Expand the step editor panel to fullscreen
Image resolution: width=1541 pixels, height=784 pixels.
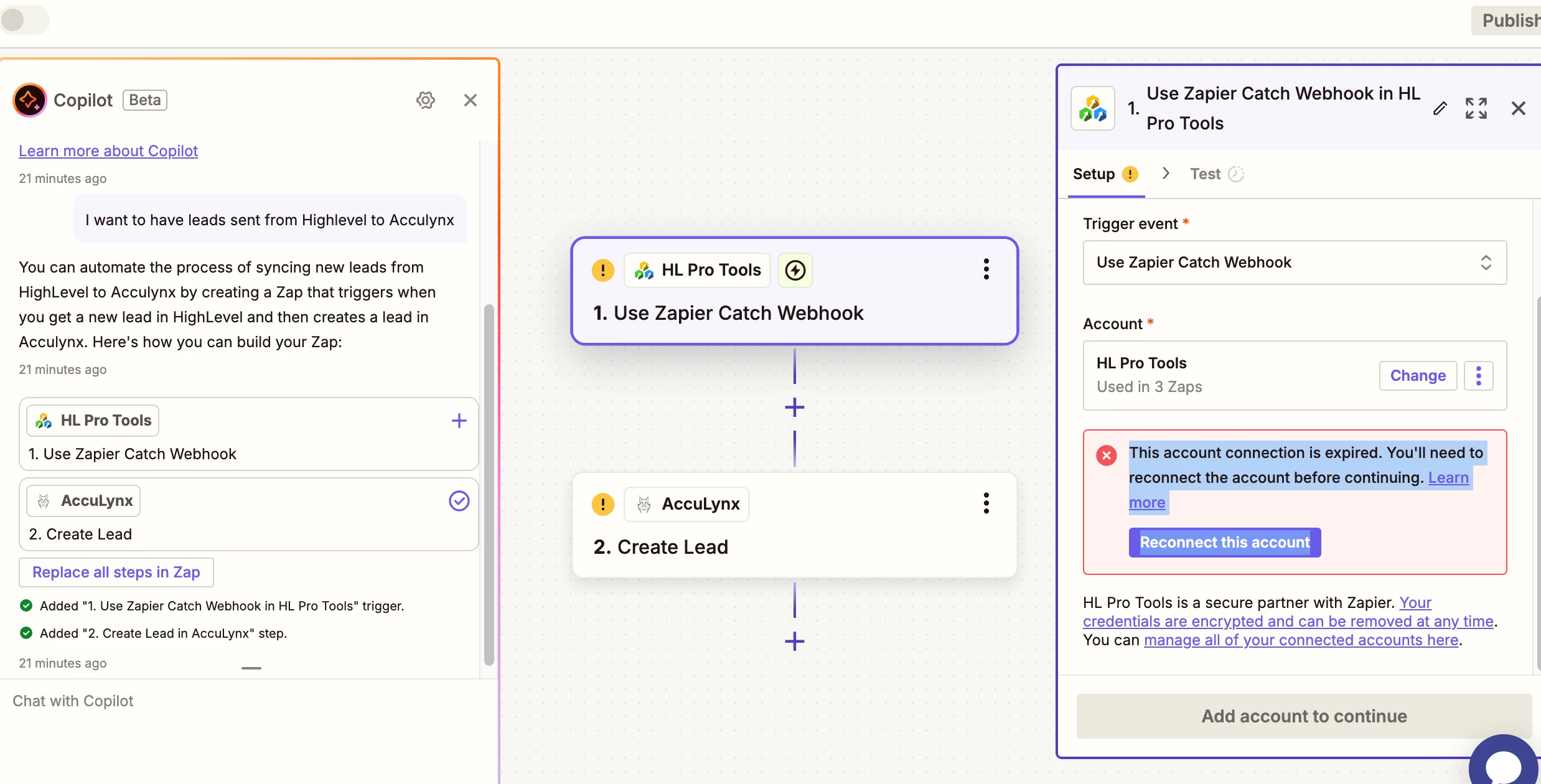click(x=1476, y=108)
